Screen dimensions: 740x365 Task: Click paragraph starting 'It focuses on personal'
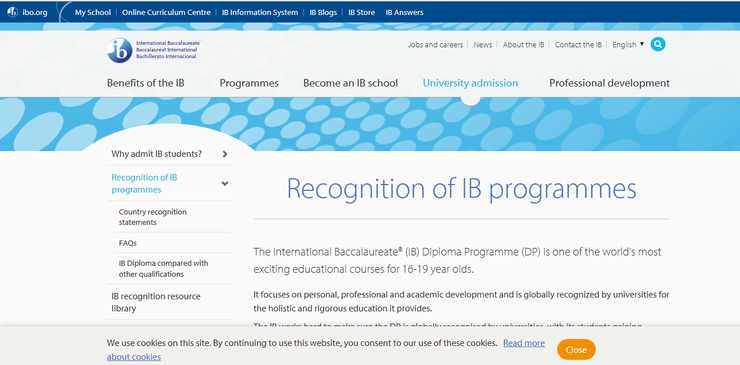462,302
